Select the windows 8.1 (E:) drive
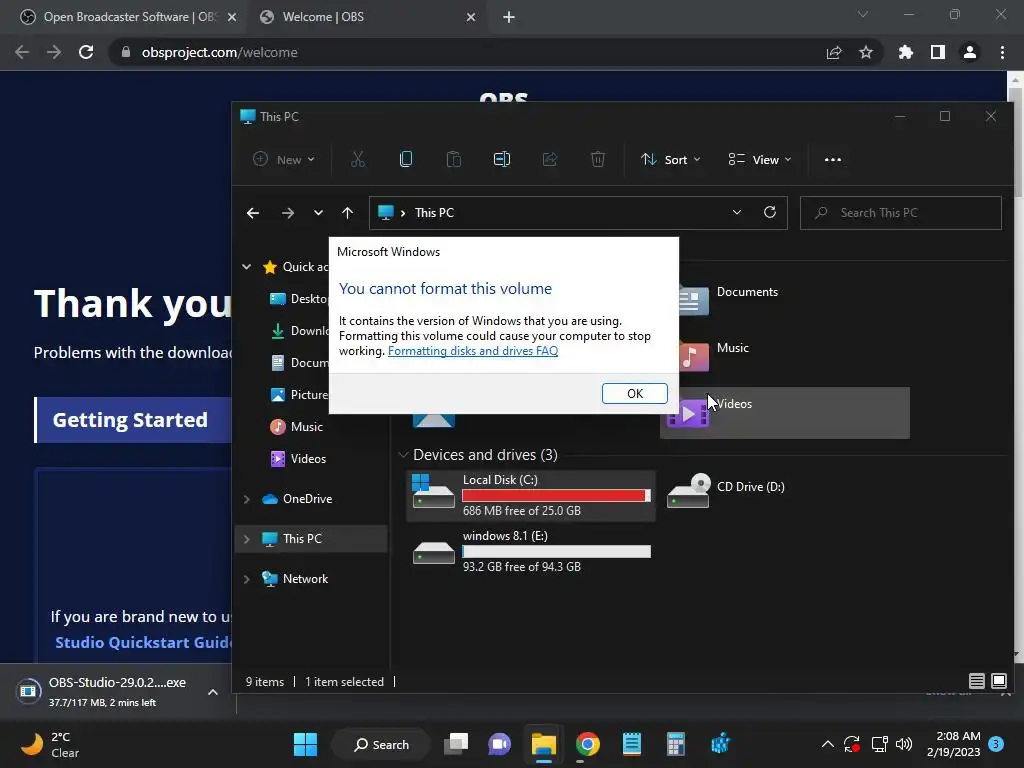 (x=530, y=551)
